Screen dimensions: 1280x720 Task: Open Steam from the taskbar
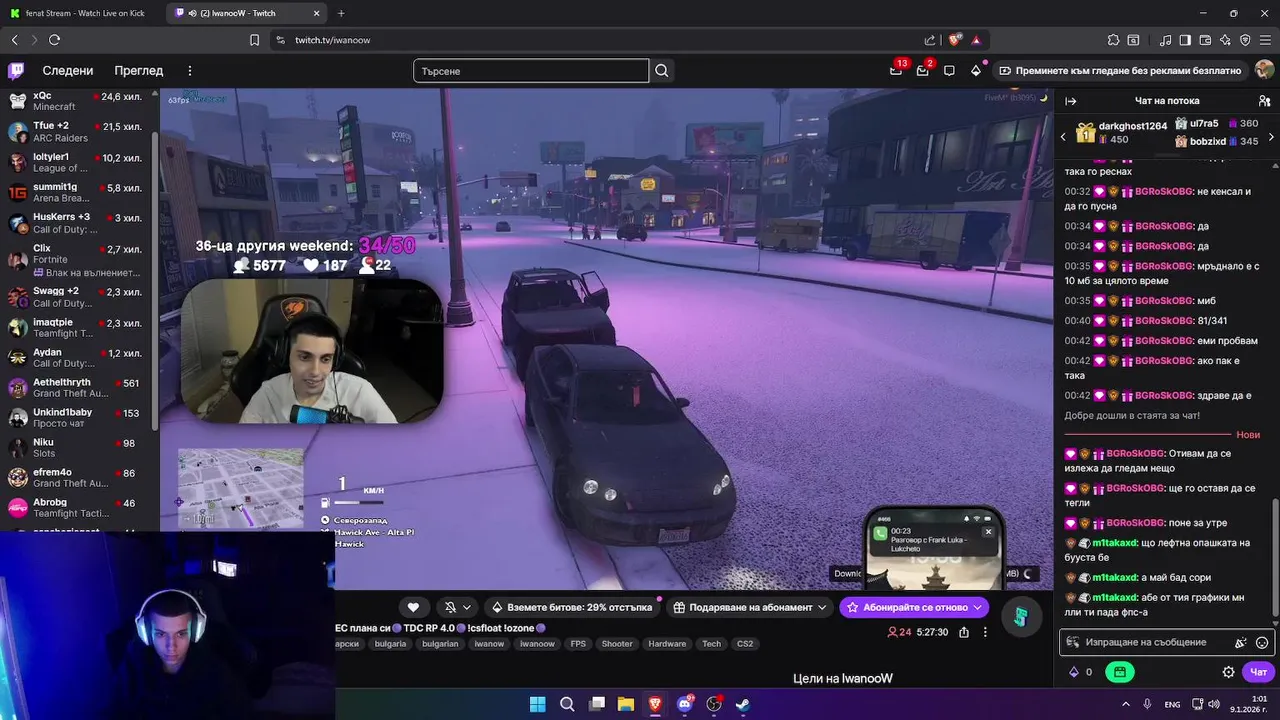click(x=743, y=704)
